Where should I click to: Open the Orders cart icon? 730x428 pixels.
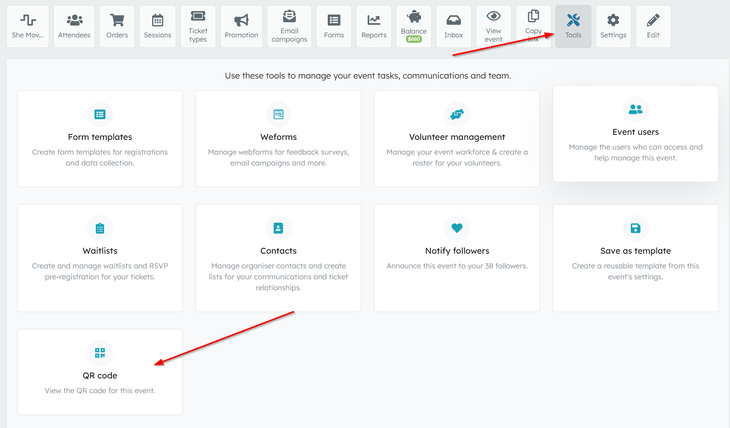tap(116, 26)
